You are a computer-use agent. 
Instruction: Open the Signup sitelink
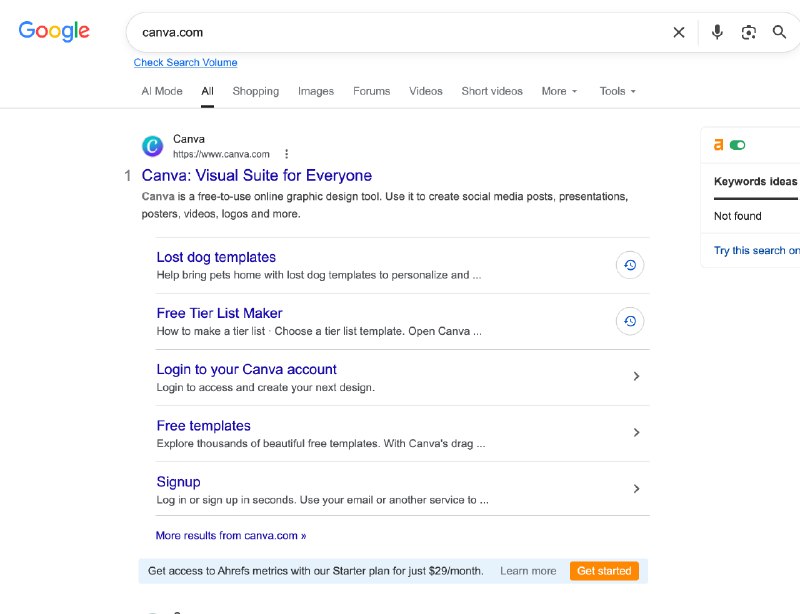(179, 482)
